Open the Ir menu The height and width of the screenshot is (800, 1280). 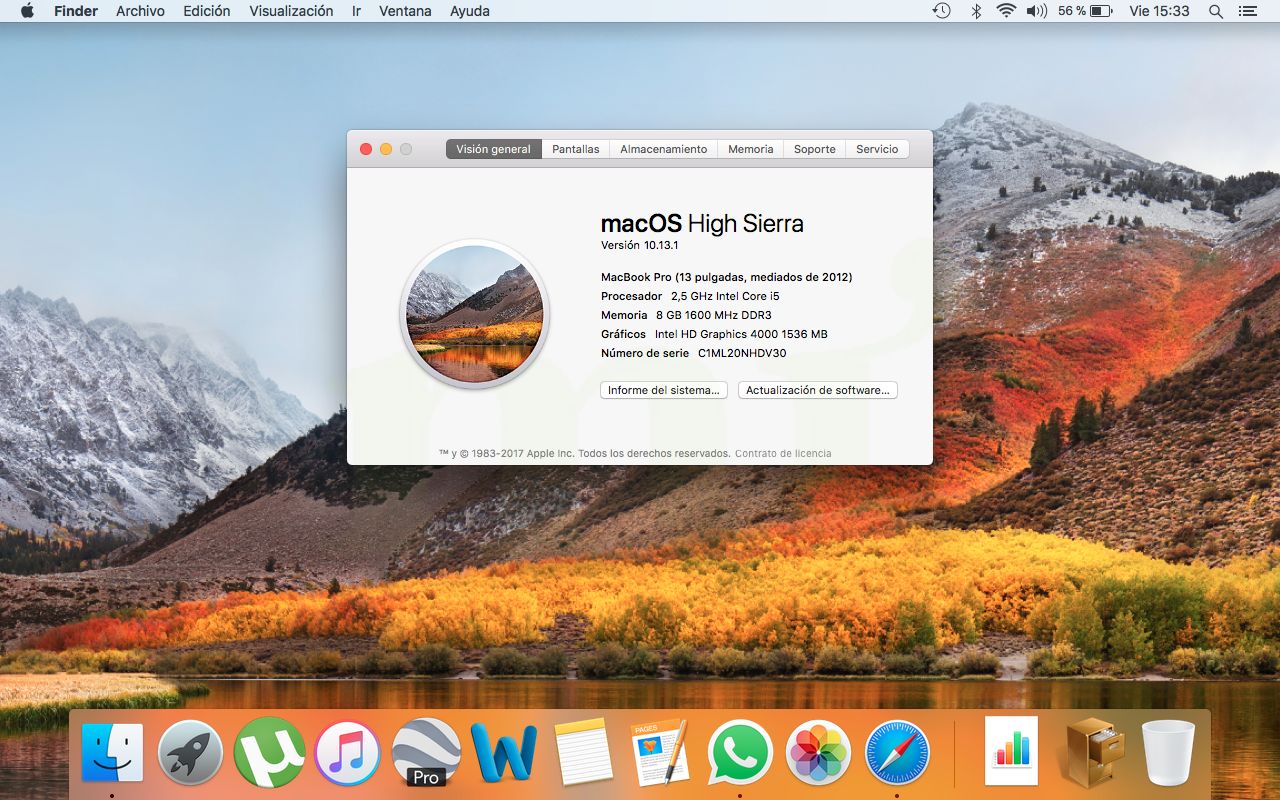click(x=357, y=11)
